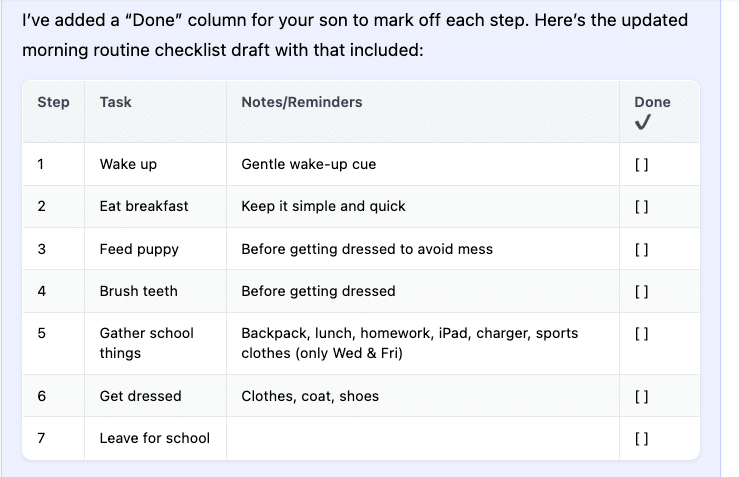
Task: Check the Done box for Get dressed
Action: click(x=642, y=396)
